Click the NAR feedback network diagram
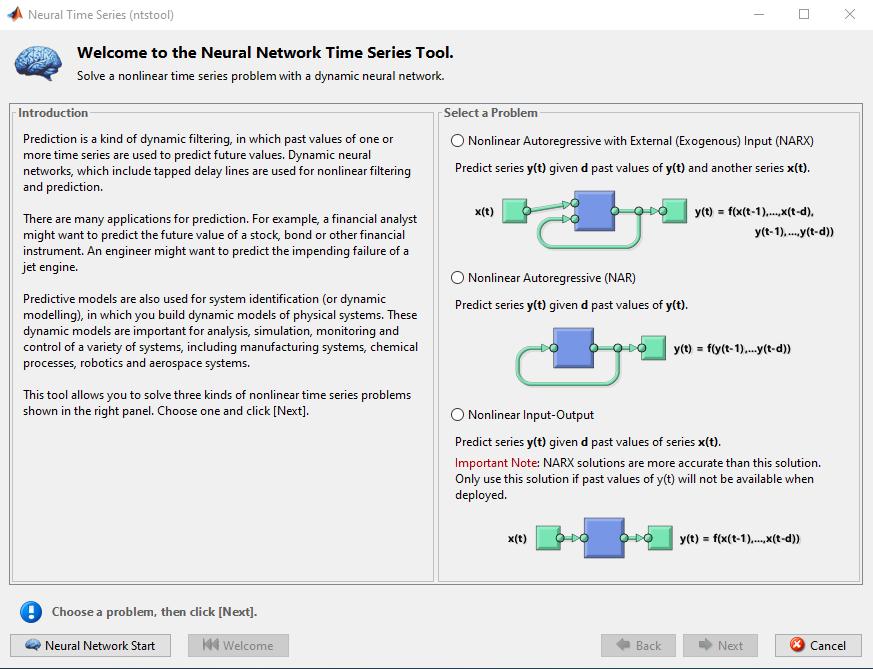 591,356
